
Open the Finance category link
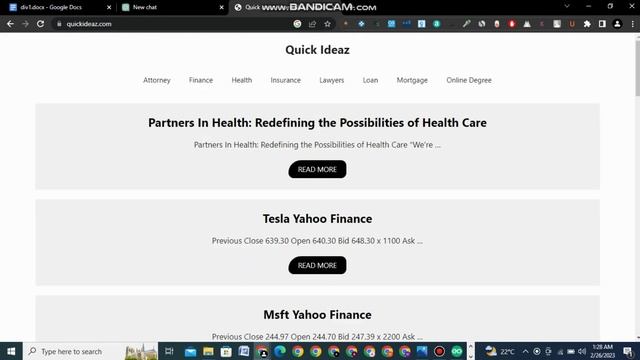point(201,80)
